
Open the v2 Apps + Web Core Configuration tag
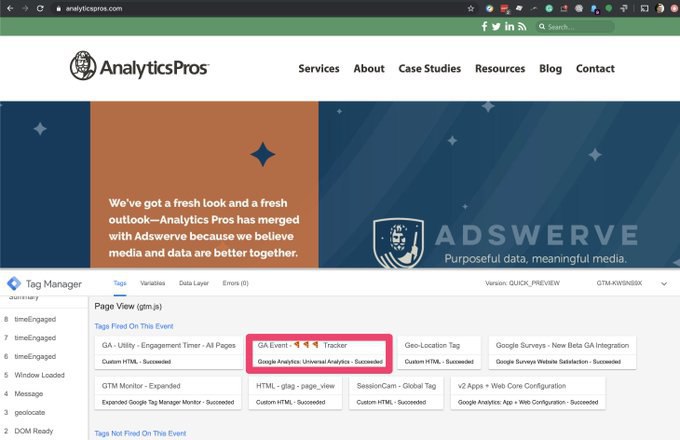click(x=528, y=393)
